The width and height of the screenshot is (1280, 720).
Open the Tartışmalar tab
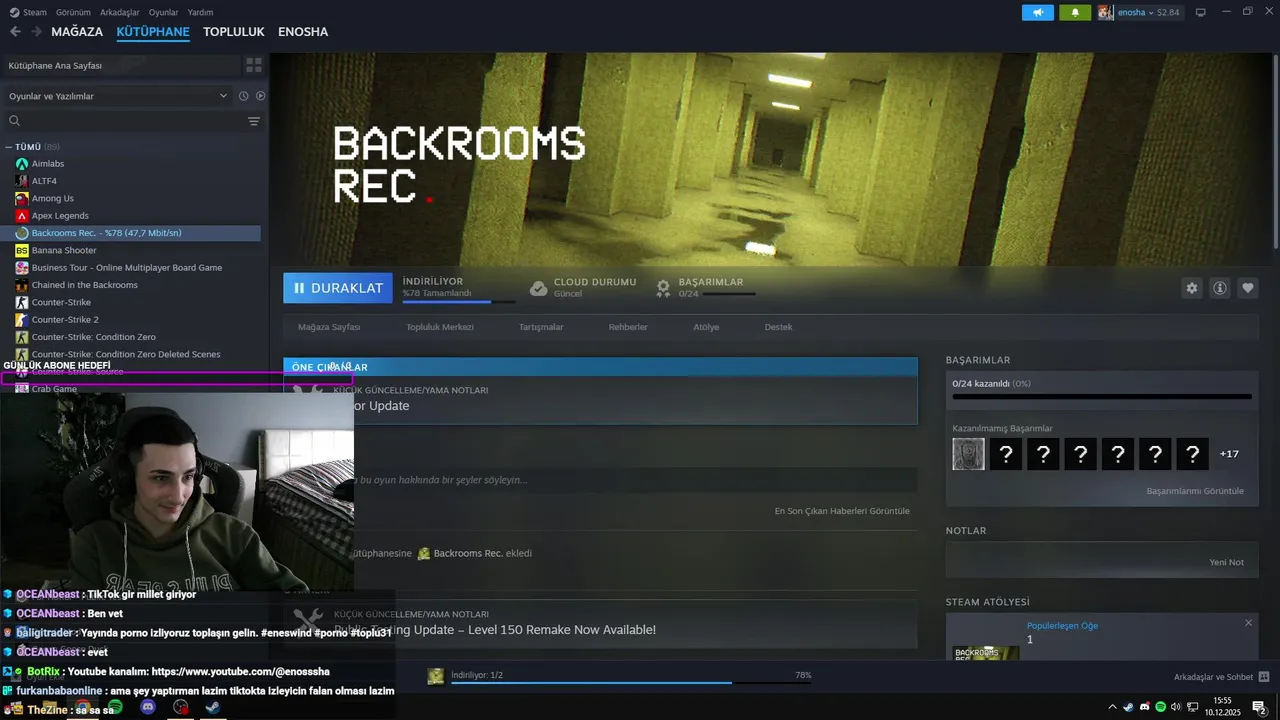541,327
